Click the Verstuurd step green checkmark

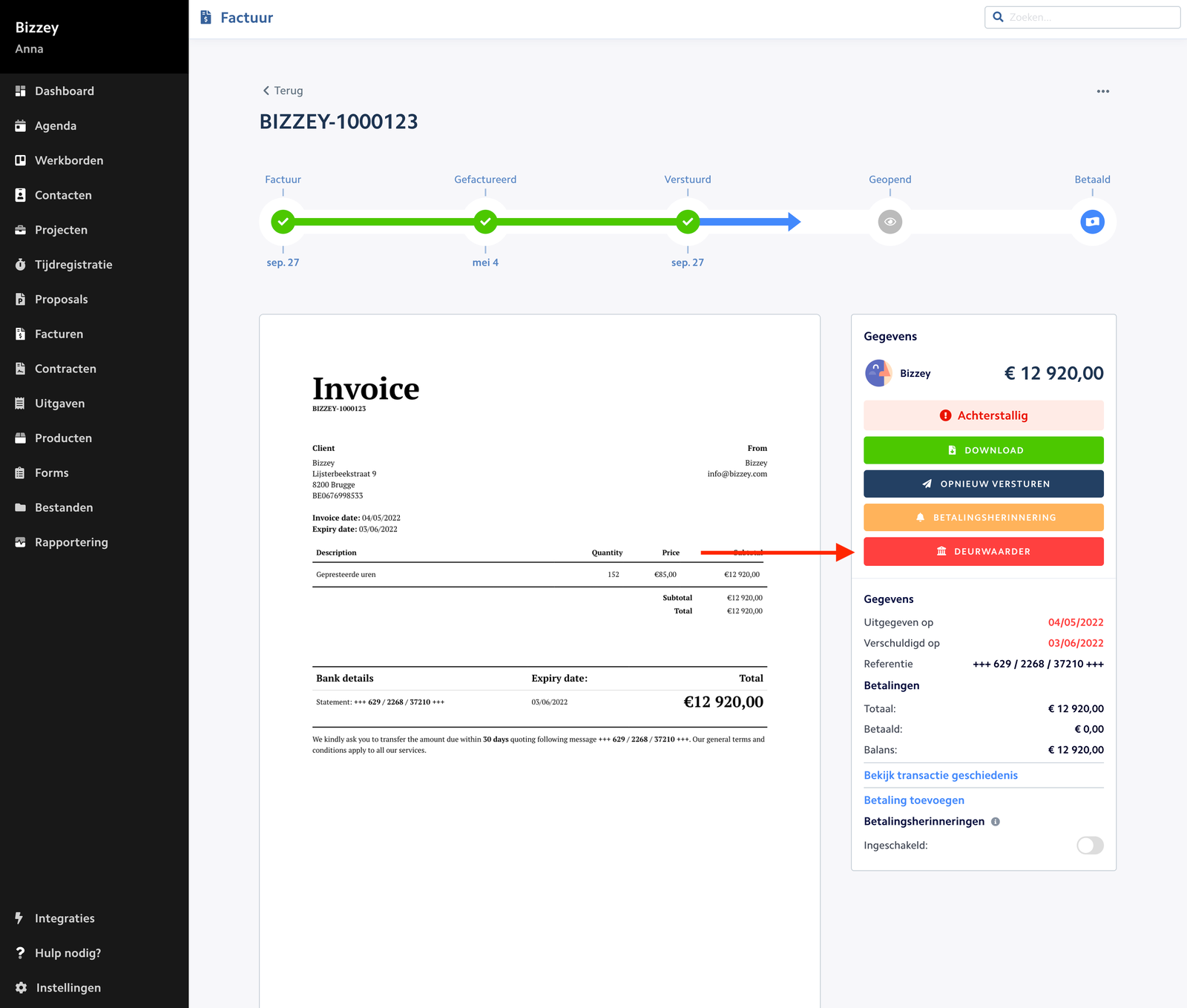(688, 222)
